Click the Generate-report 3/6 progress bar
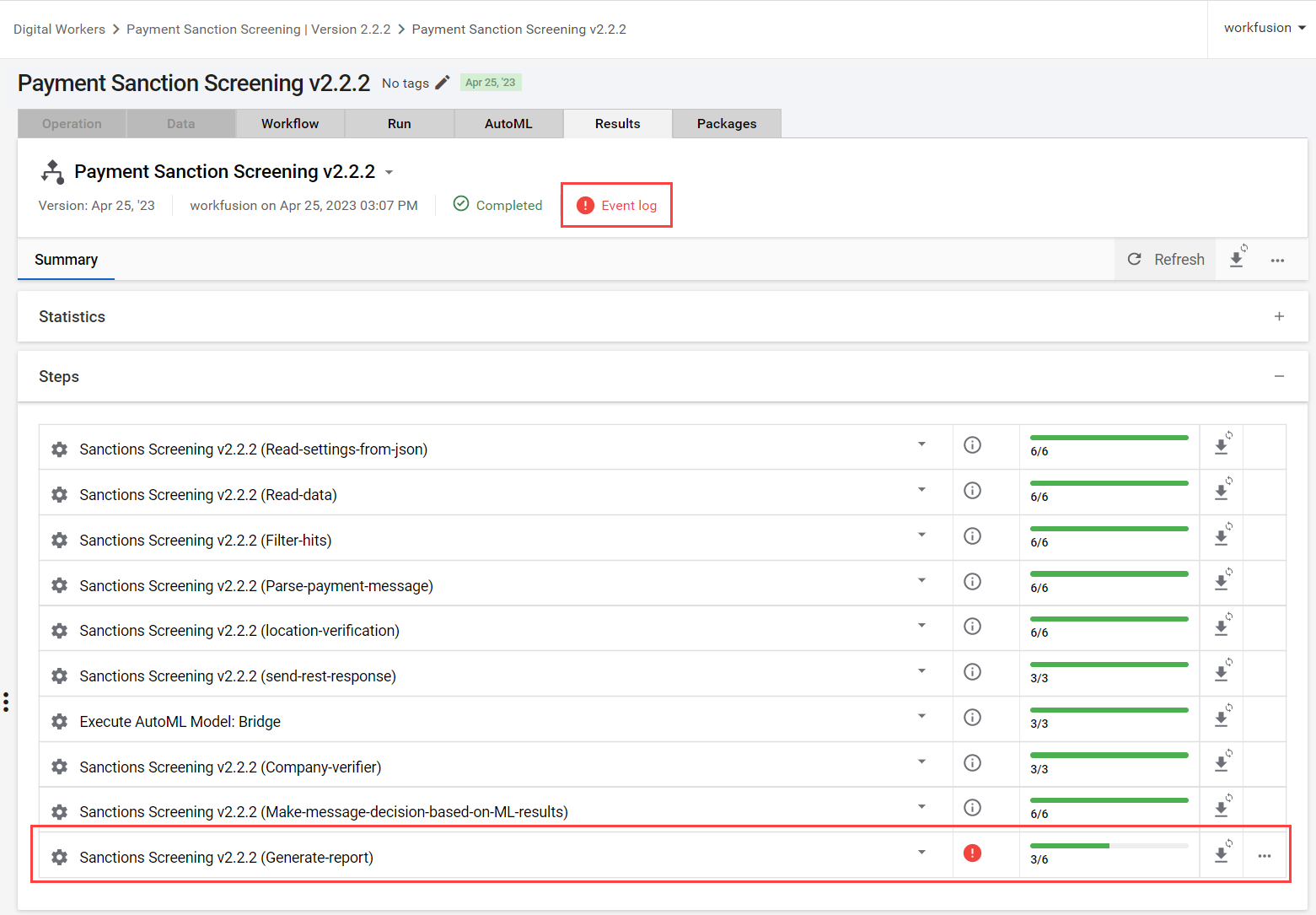 point(1109,846)
